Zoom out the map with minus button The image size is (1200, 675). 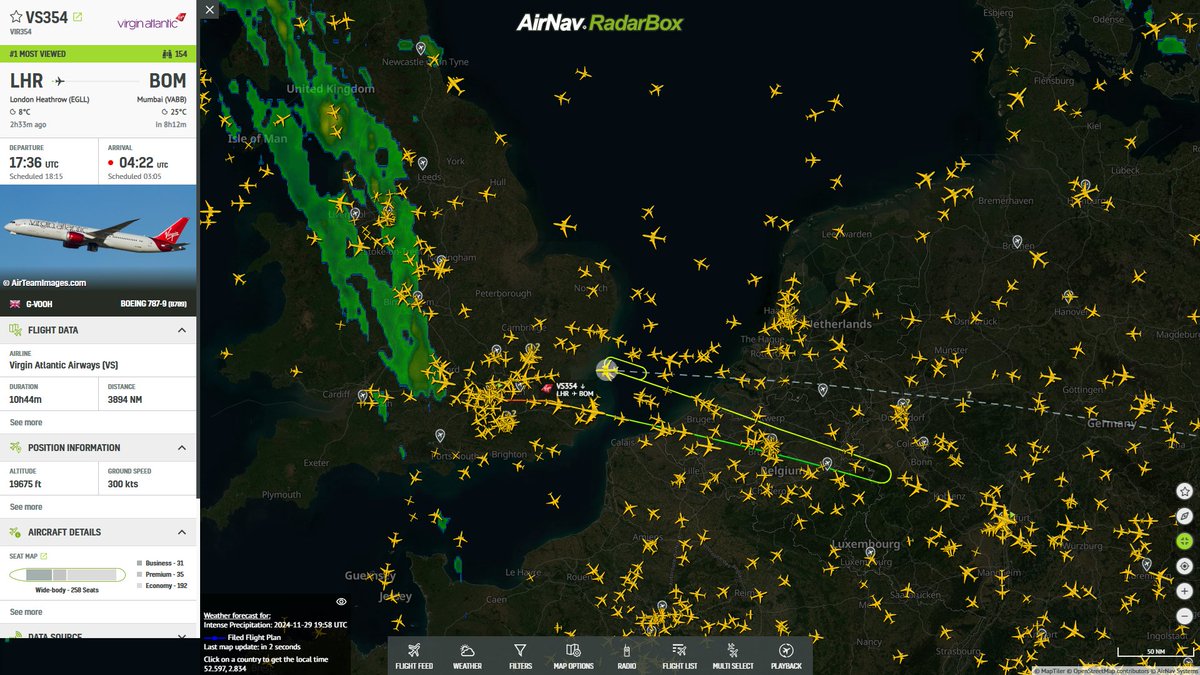(1184, 616)
